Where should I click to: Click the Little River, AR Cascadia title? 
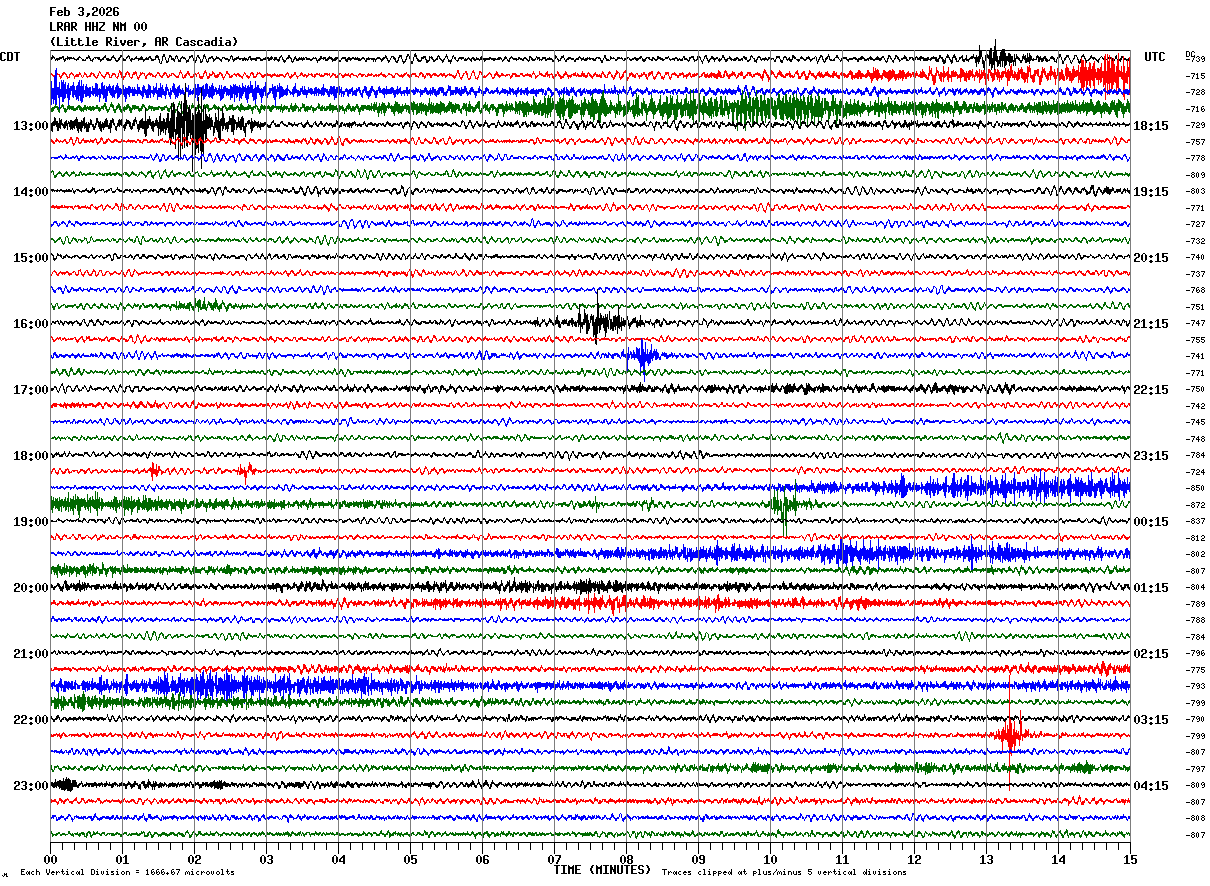(x=144, y=42)
